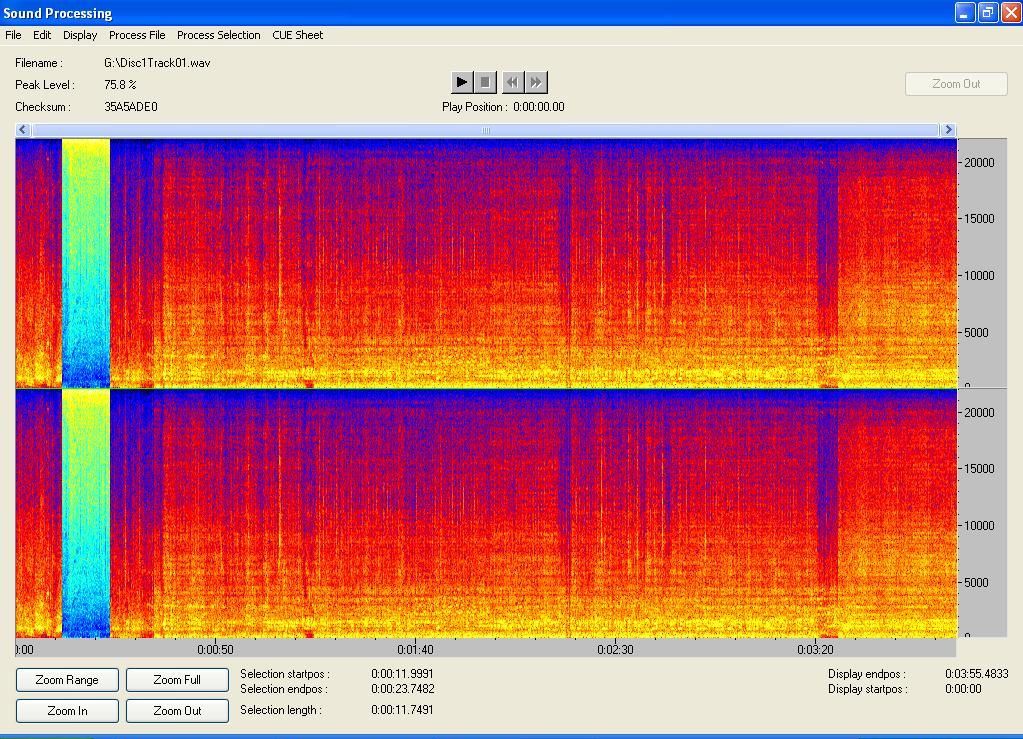
Task: Click the disabled Zoom Out button at top right
Action: (x=956, y=83)
